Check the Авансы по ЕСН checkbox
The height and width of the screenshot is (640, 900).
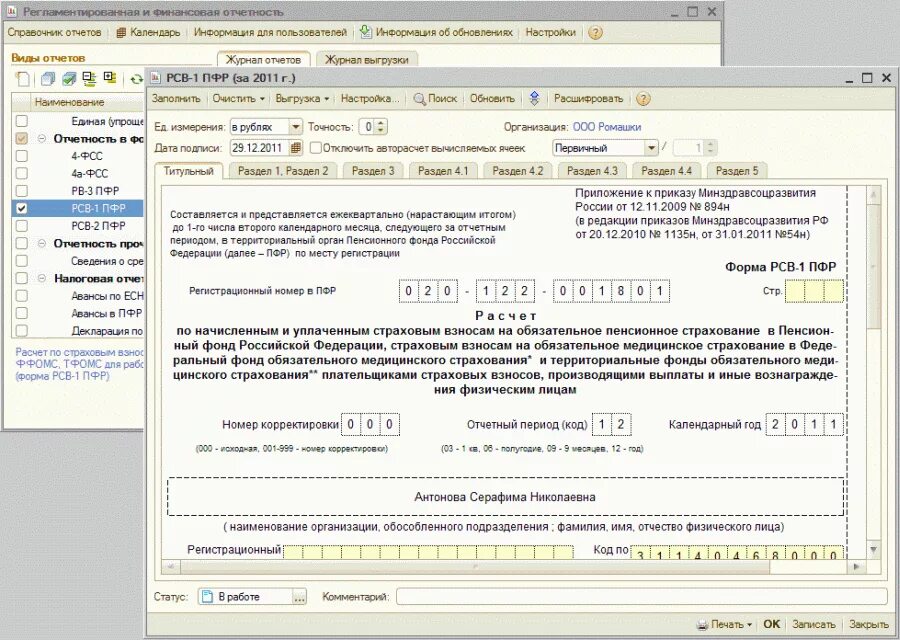pyautogui.click(x=21, y=296)
